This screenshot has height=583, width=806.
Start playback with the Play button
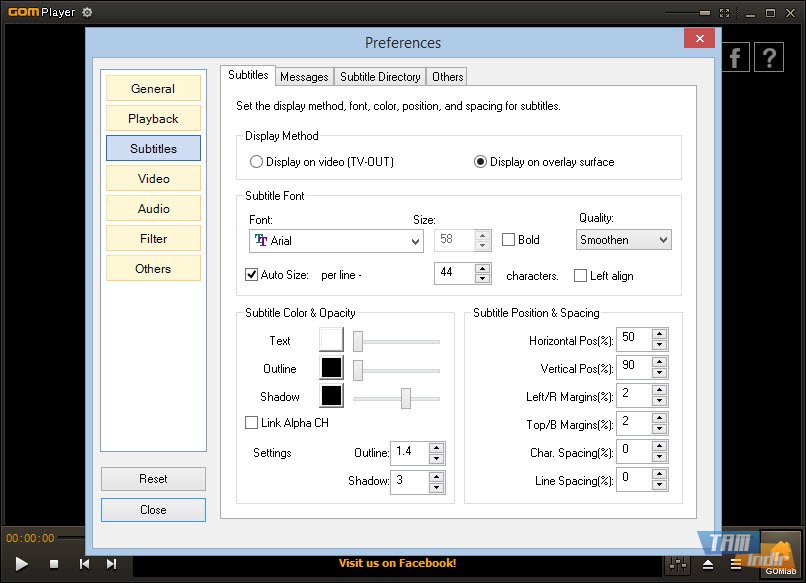21,564
